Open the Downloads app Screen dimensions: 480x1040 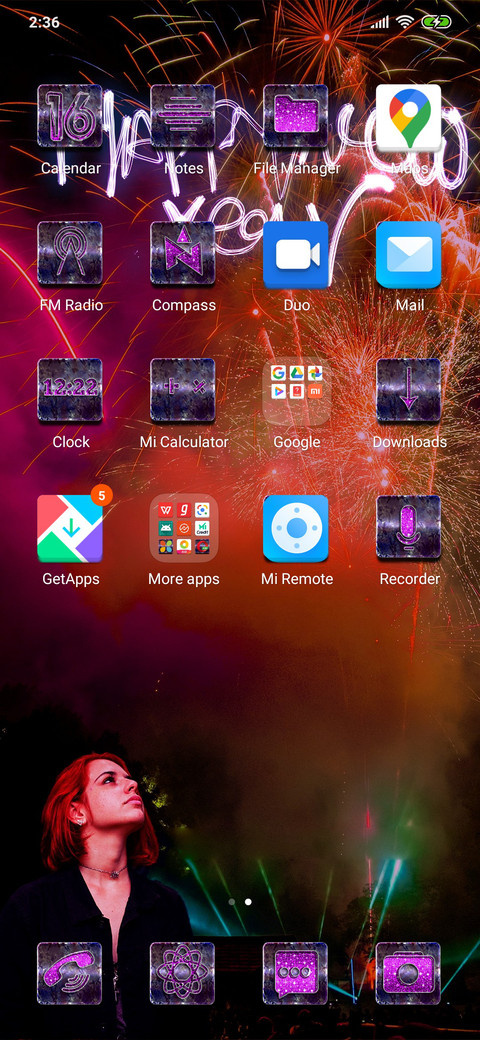pyautogui.click(x=409, y=390)
